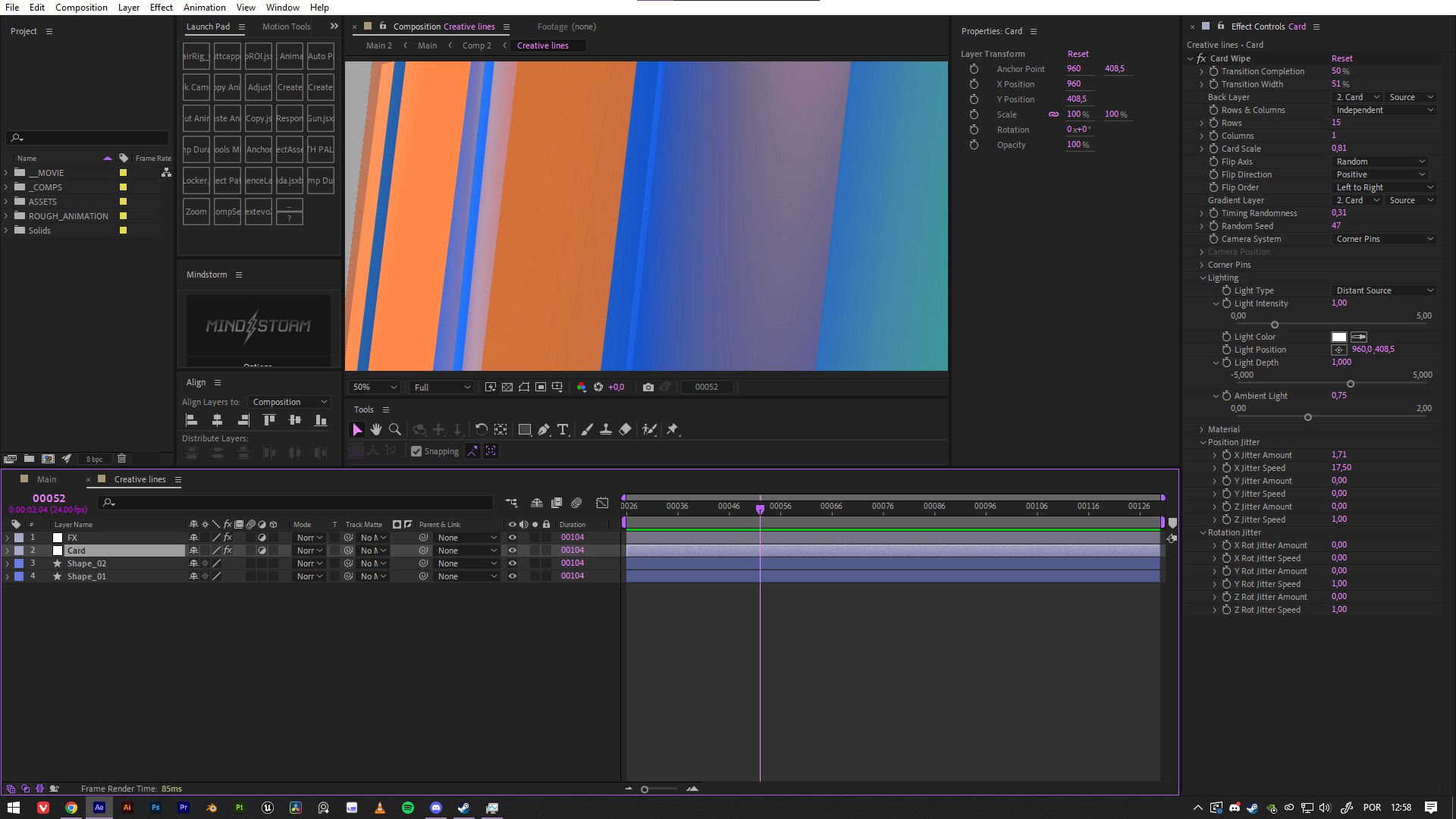Click the Light Color white swatch
1456x819 pixels.
(x=1338, y=337)
